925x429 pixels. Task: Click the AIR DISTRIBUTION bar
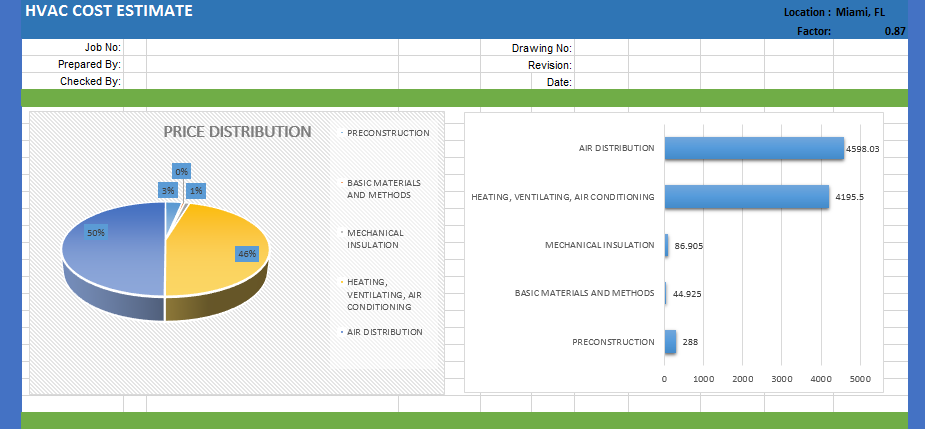(754, 148)
